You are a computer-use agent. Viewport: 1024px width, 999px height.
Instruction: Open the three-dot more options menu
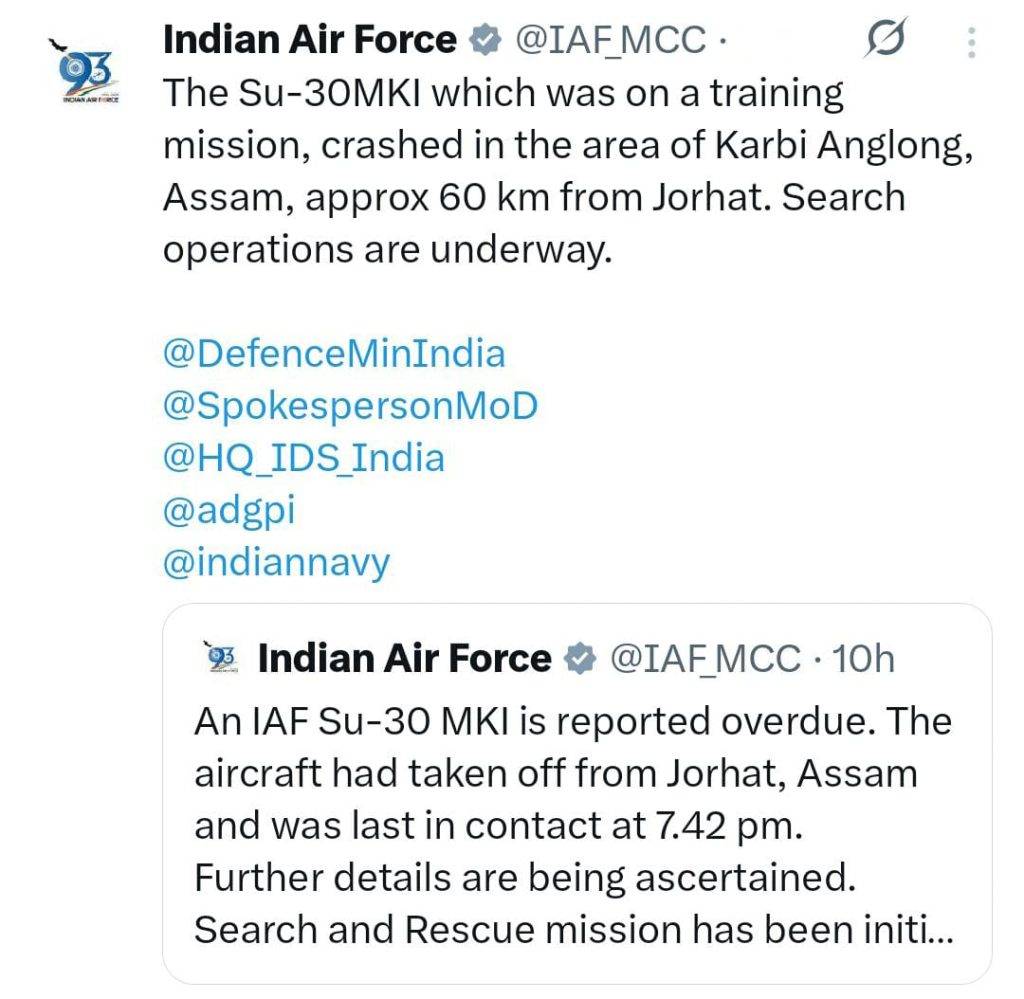click(972, 42)
